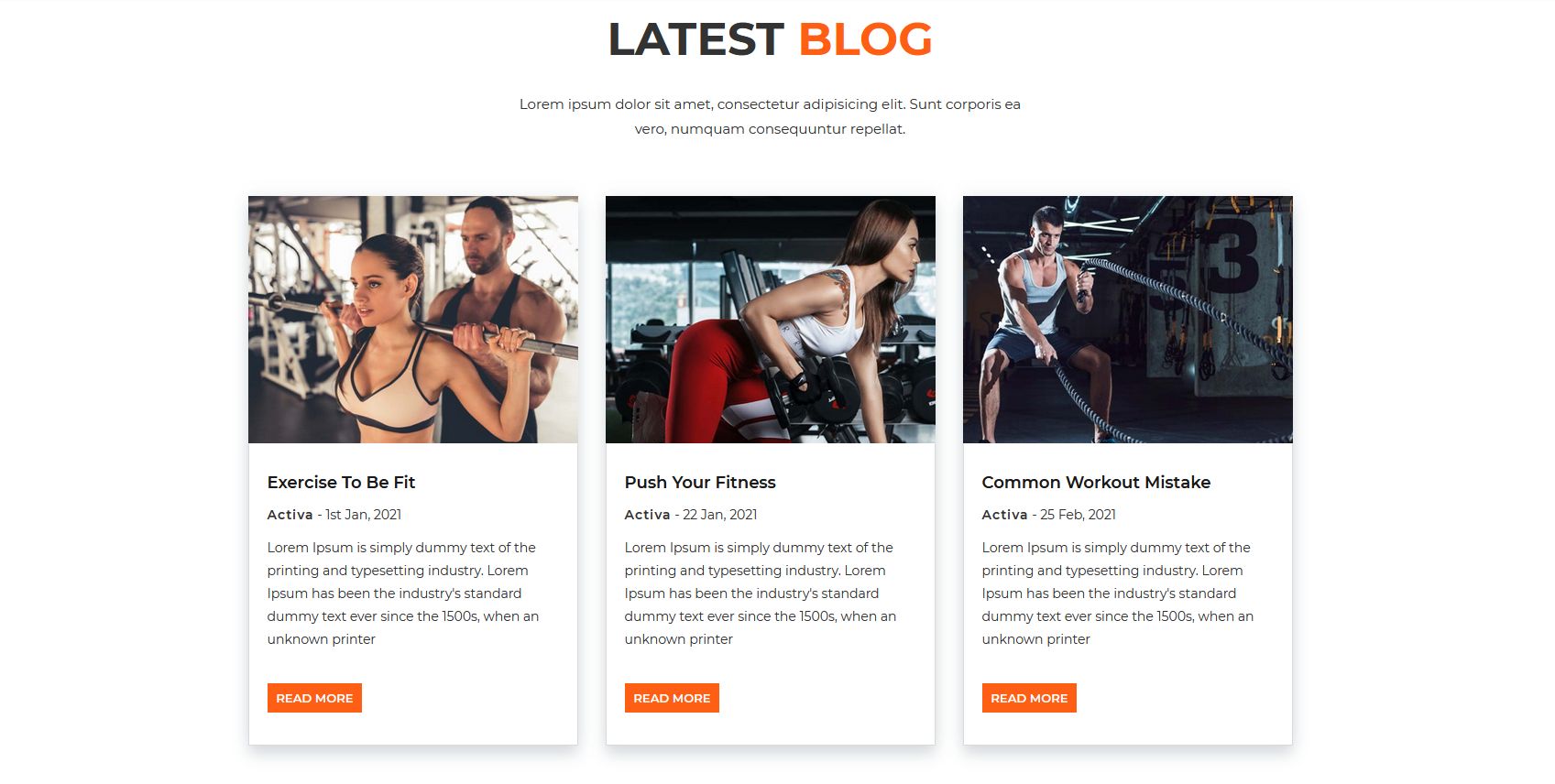
Task: Click Activa author on second blog card
Action: coord(648,515)
